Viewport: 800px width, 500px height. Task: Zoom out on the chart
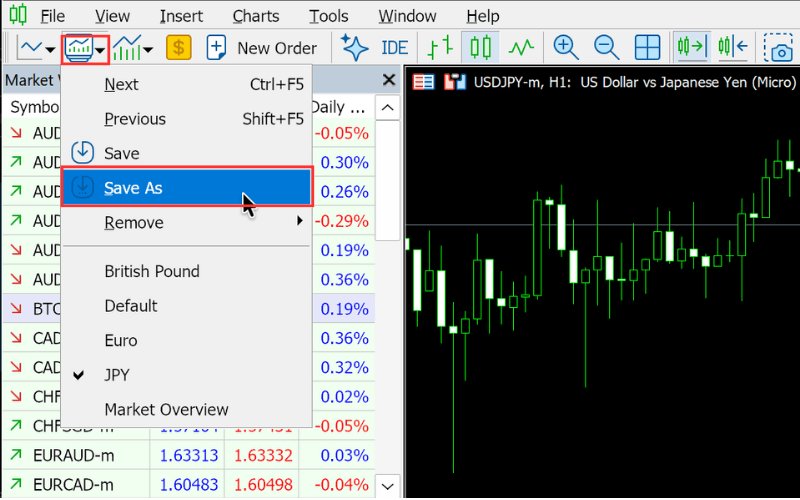[x=607, y=48]
